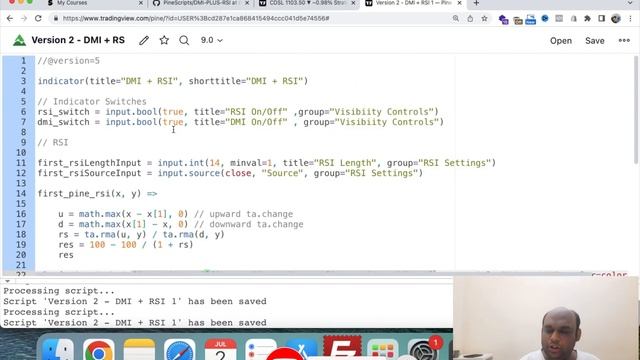Image resolution: width=640 pixels, height=360 pixels.
Task: Expand the tab search chevron at top right
Action: pyautogui.click(x=630, y=3)
